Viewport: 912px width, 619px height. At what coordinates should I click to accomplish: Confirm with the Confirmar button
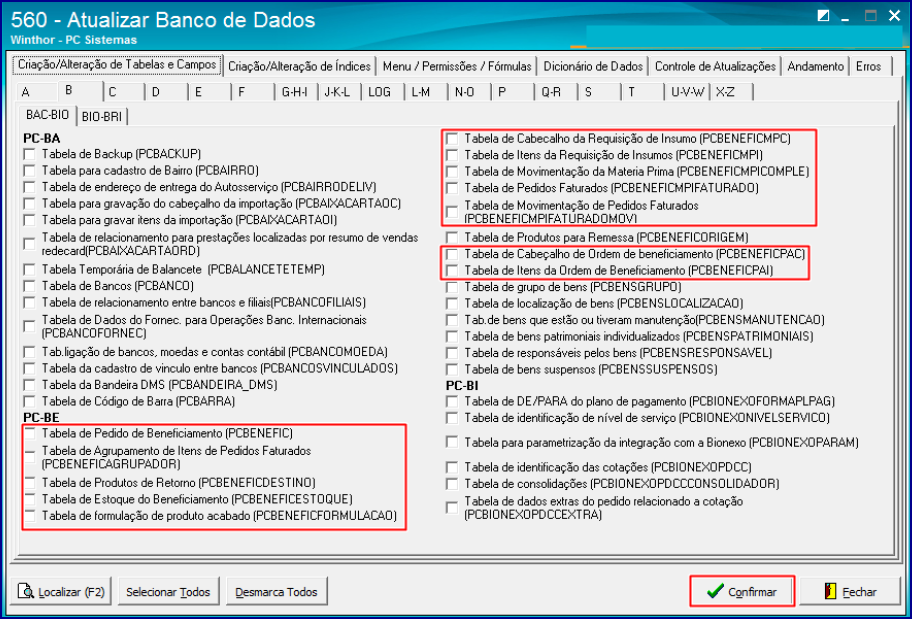click(742, 591)
